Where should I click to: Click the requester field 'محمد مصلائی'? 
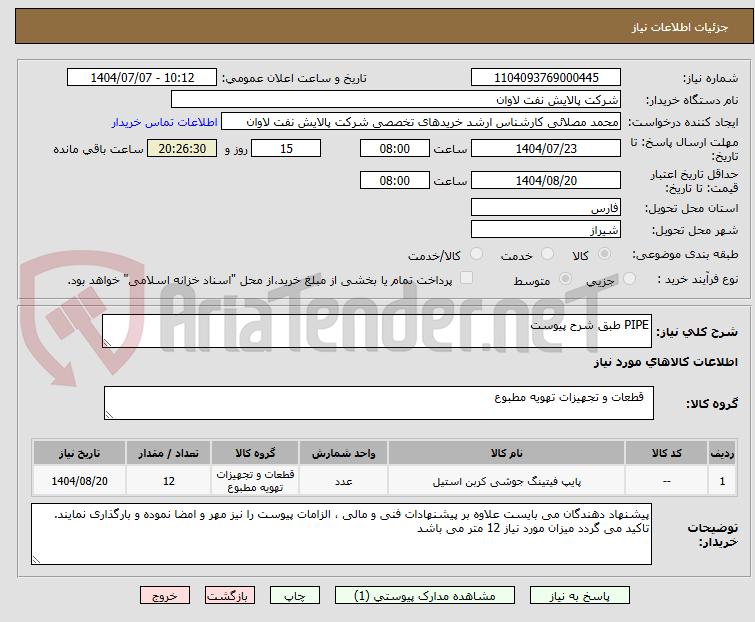coord(421,122)
